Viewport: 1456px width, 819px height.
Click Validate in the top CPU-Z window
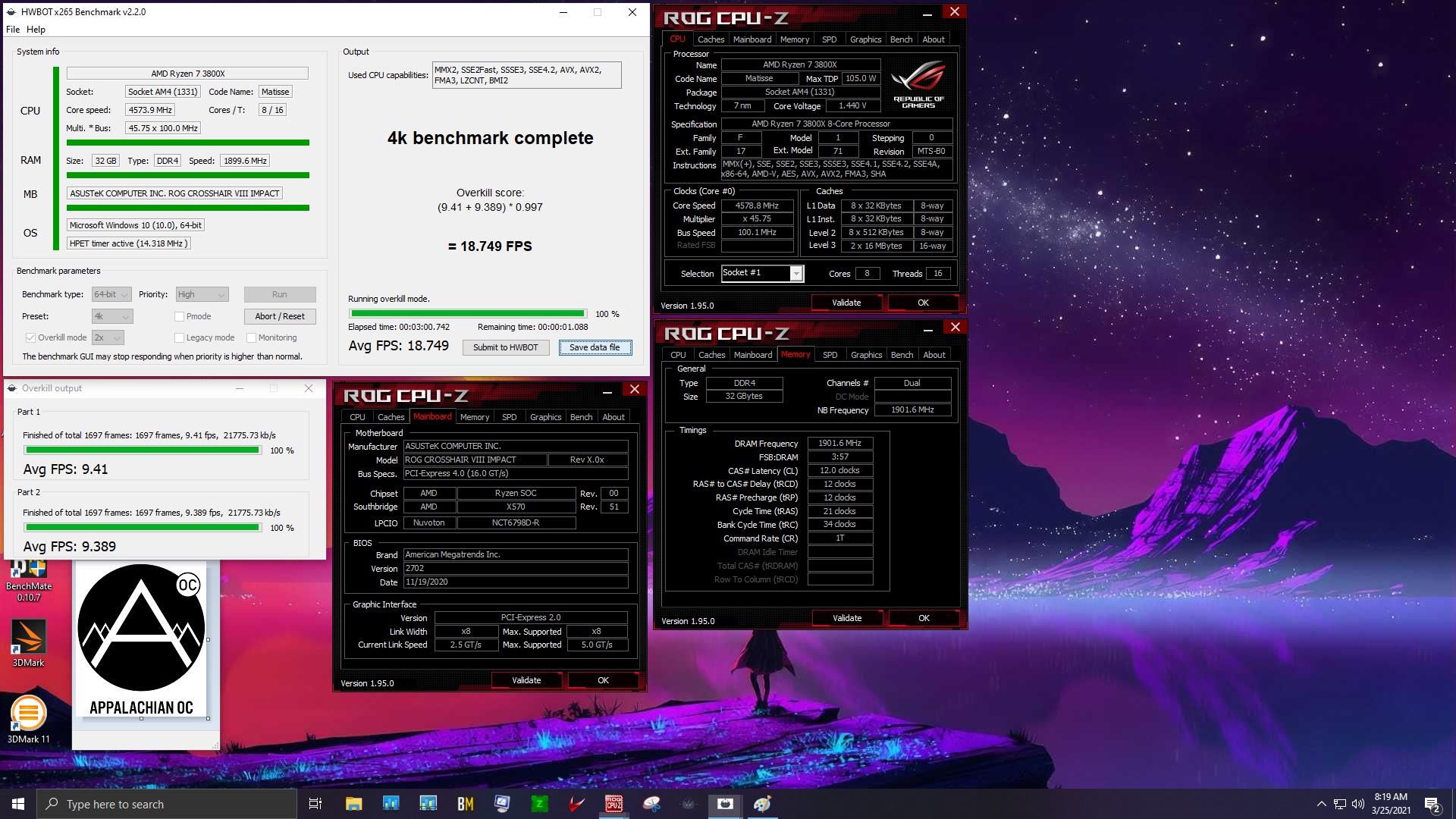(846, 303)
